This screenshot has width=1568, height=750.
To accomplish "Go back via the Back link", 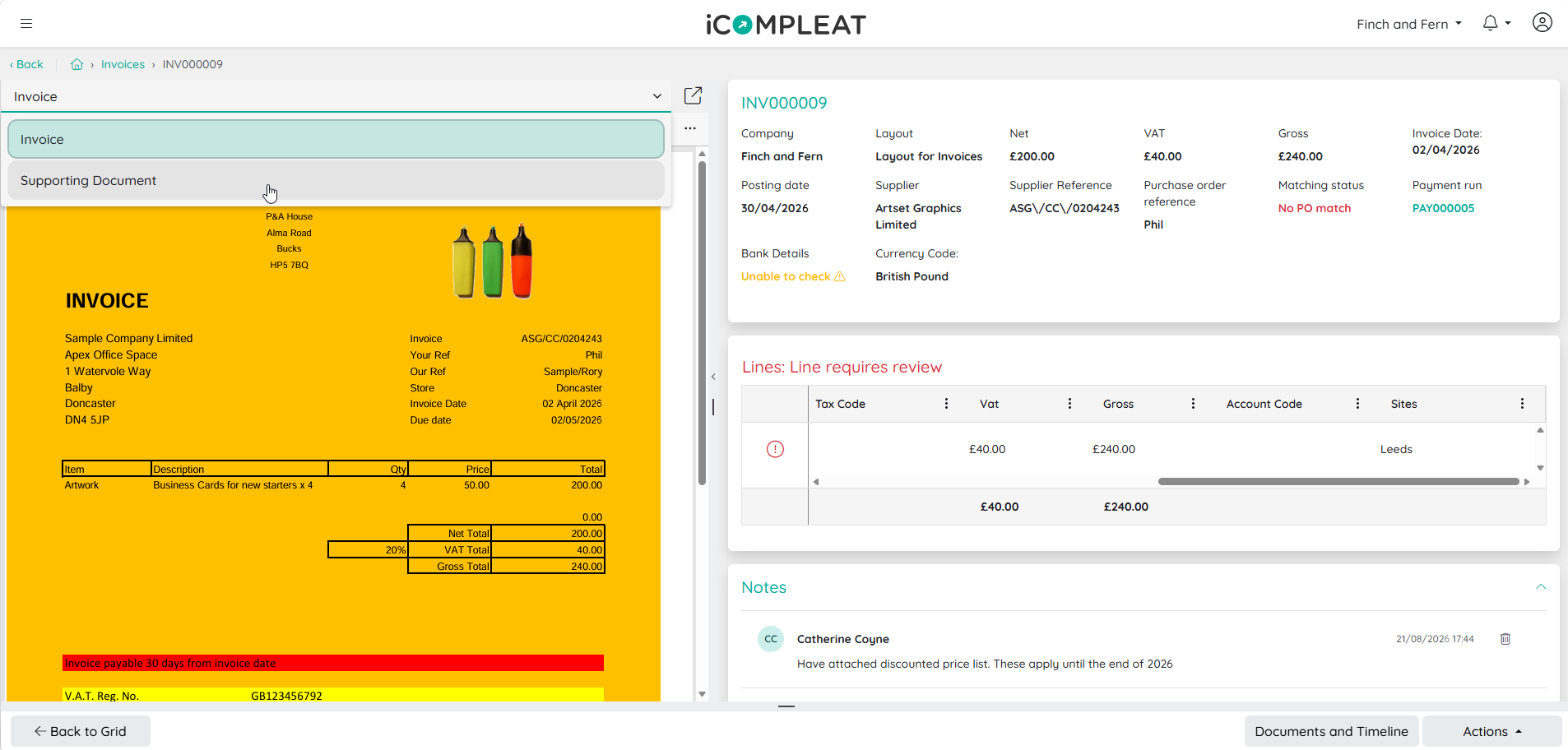I will pos(26,64).
